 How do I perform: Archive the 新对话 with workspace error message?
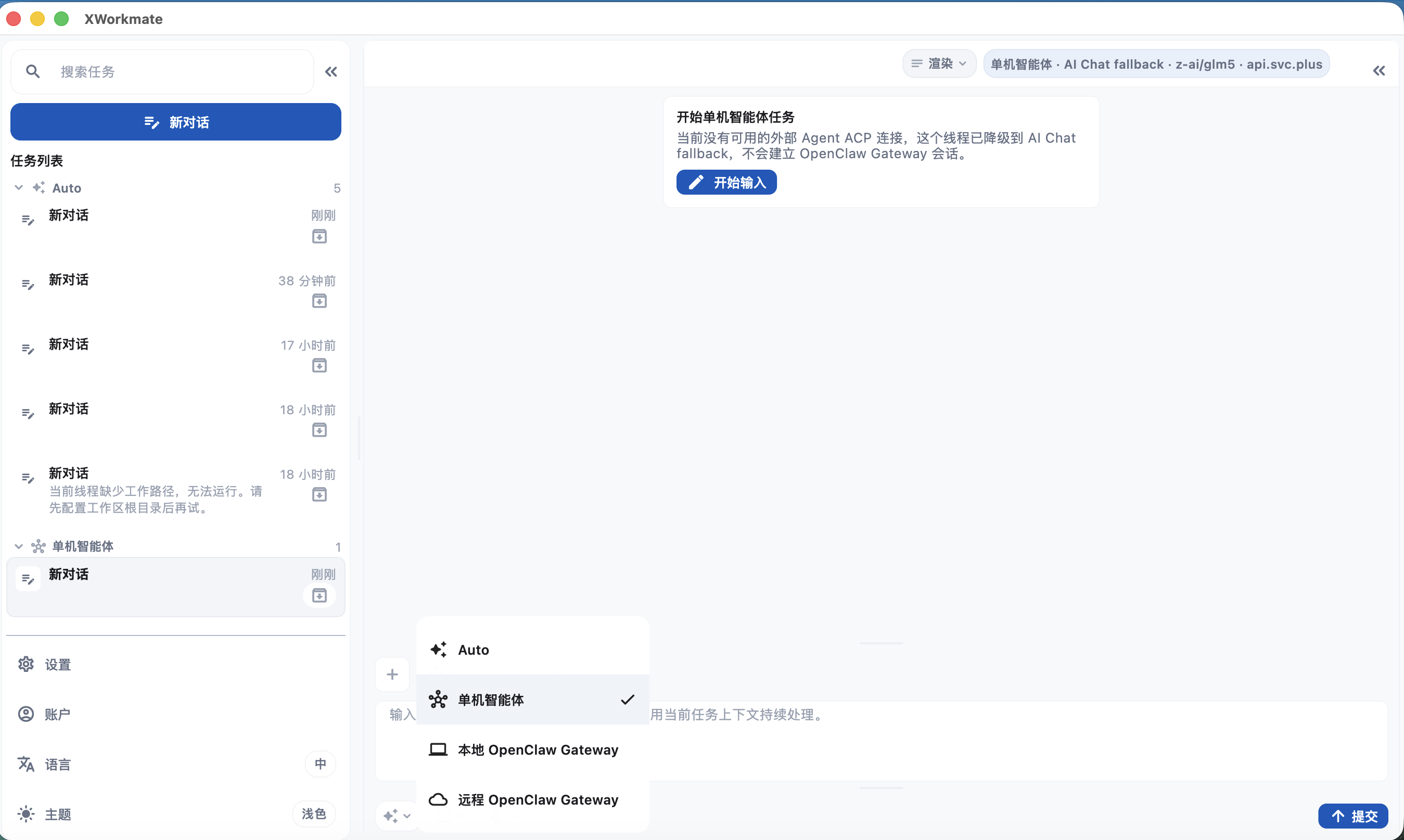(319, 494)
